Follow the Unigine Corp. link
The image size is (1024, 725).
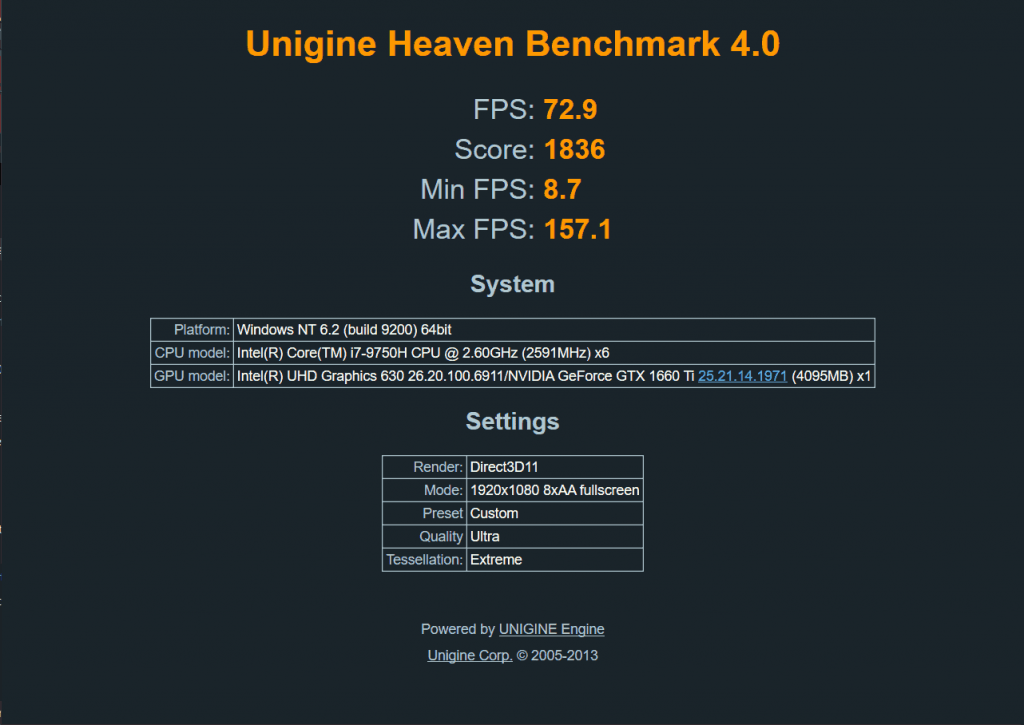[x=470, y=655]
